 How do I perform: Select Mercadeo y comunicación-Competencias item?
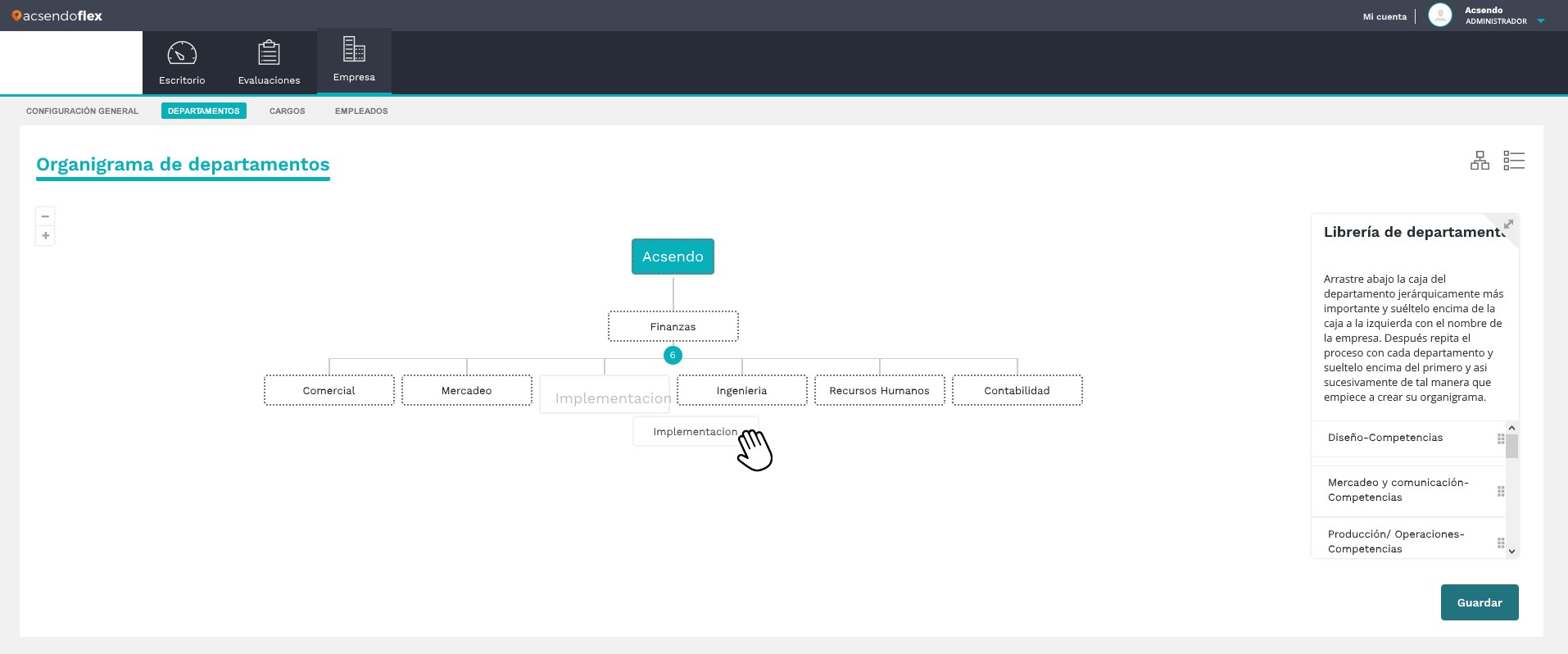(1408, 490)
